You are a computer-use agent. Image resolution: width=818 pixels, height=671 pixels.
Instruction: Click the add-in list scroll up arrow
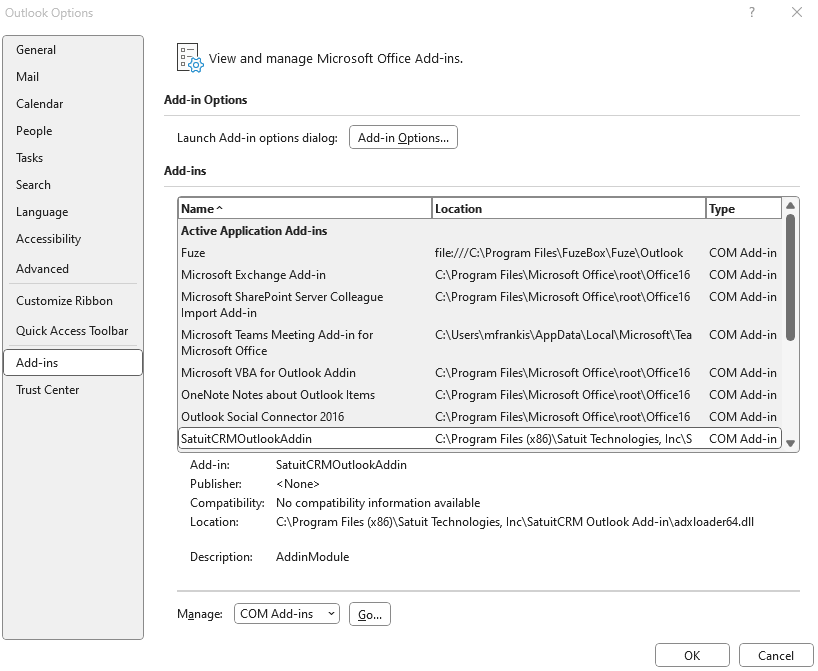click(x=790, y=206)
